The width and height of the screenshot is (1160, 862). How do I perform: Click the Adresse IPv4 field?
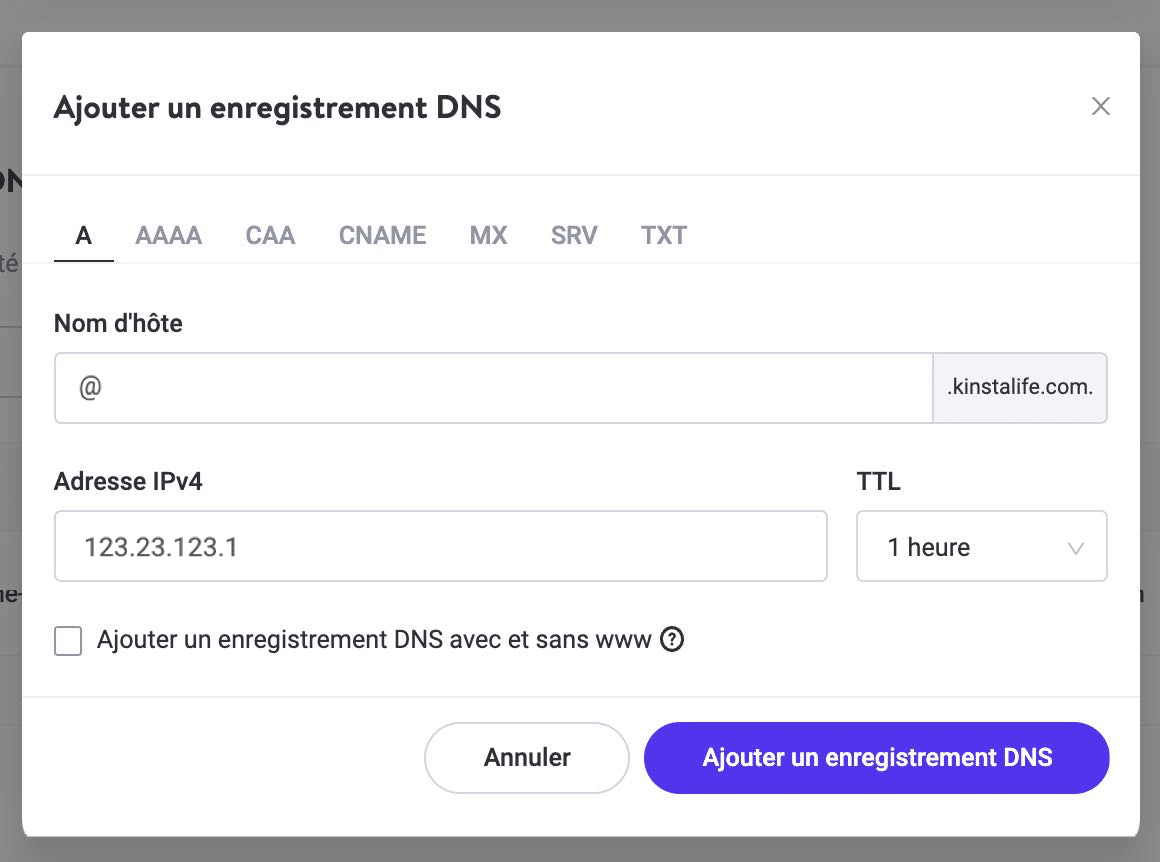click(x=440, y=546)
